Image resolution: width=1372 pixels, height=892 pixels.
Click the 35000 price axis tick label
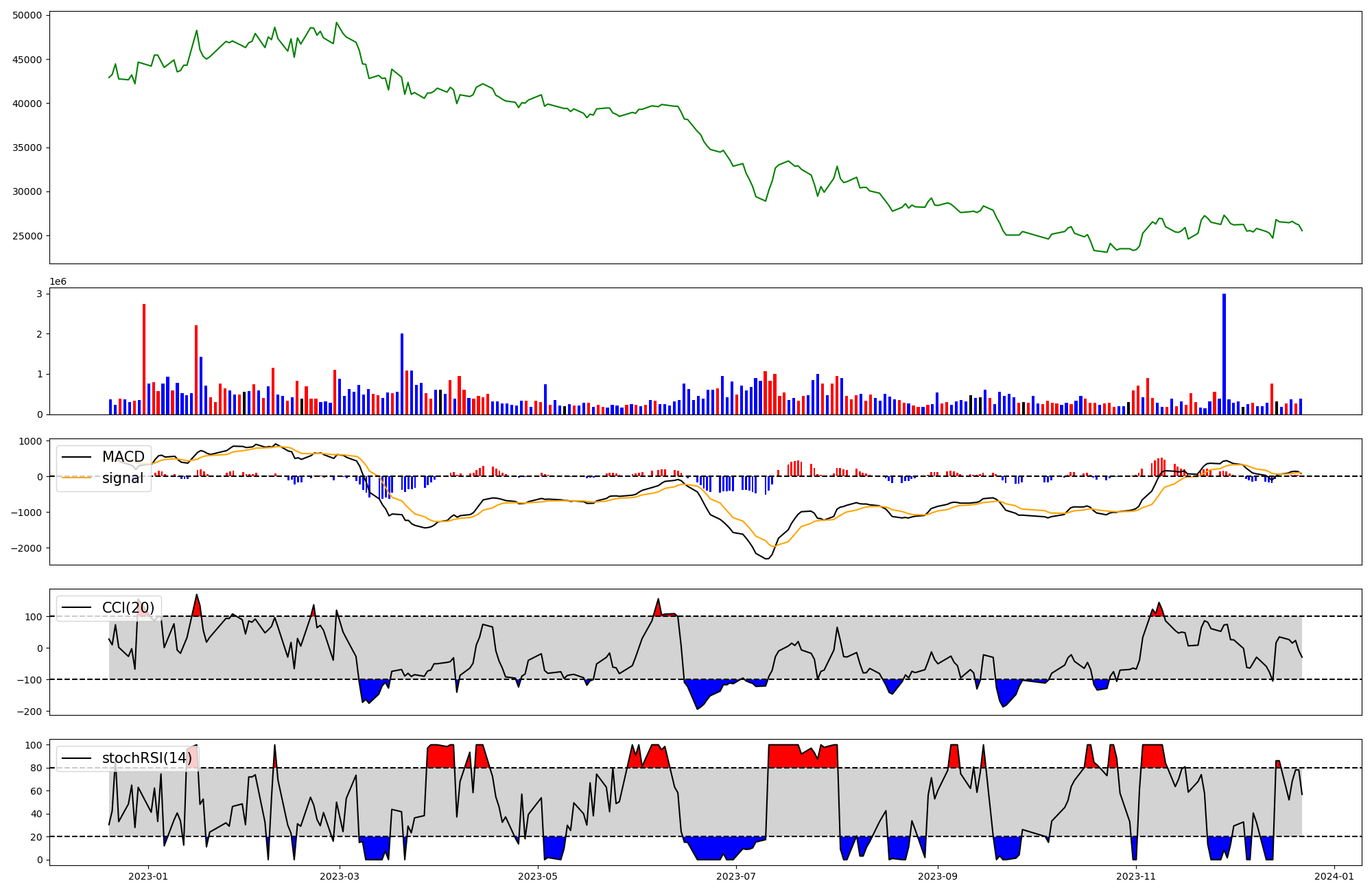[x=27, y=148]
